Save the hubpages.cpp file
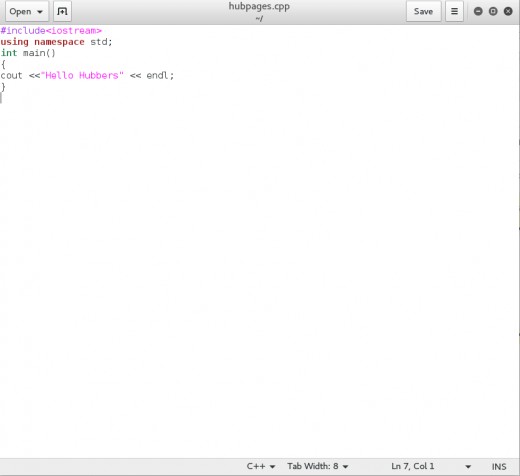The height and width of the screenshot is (476, 520). point(423,11)
